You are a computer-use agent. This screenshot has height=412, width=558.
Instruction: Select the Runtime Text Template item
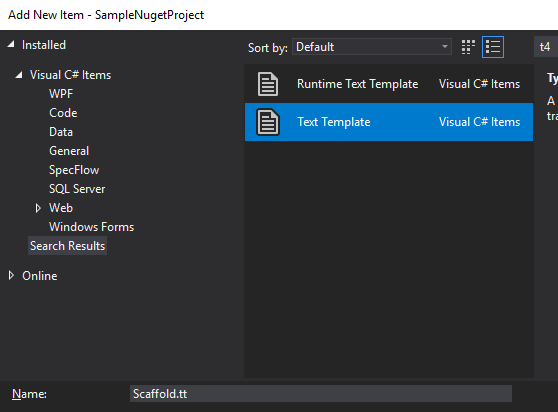pos(389,84)
